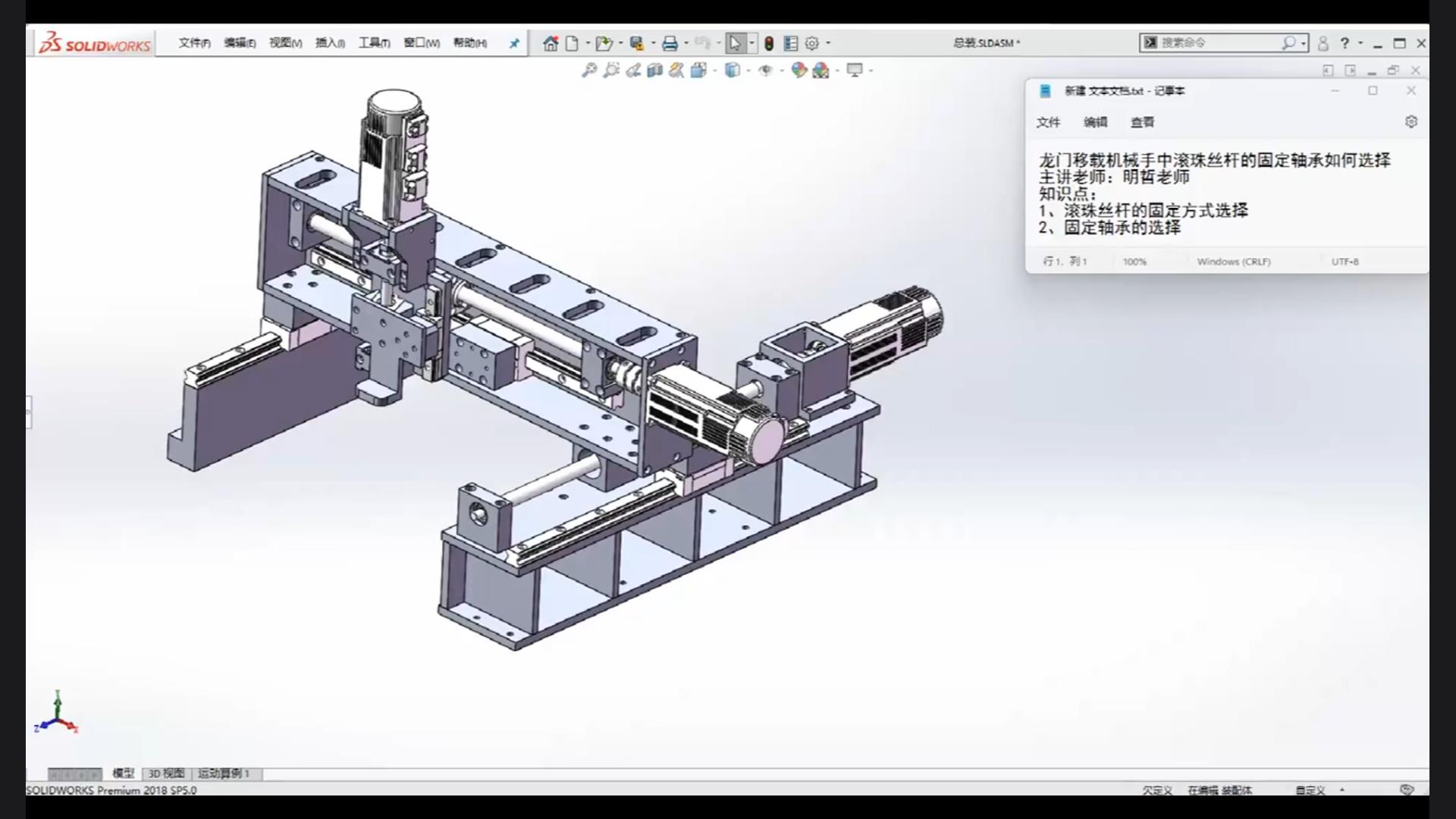This screenshot has width=1456, height=819.
Task: Switch to the 模型 tab
Action: click(x=123, y=773)
